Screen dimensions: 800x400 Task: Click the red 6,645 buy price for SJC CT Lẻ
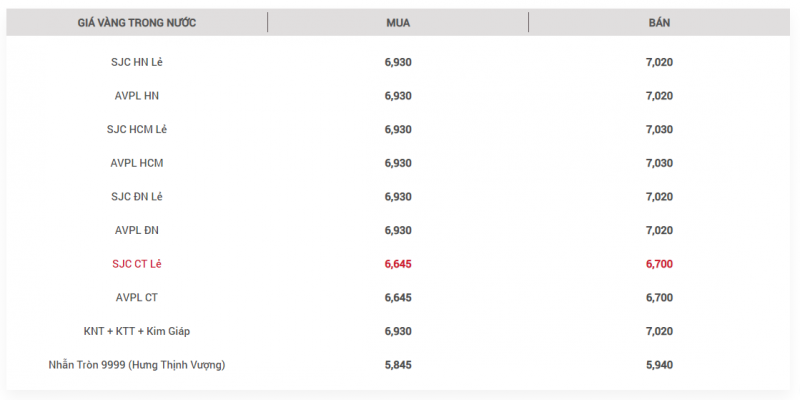coord(398,264)
